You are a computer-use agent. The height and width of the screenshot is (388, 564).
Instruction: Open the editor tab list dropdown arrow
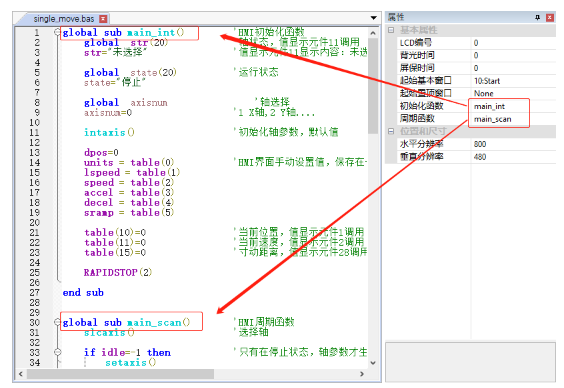374,18
